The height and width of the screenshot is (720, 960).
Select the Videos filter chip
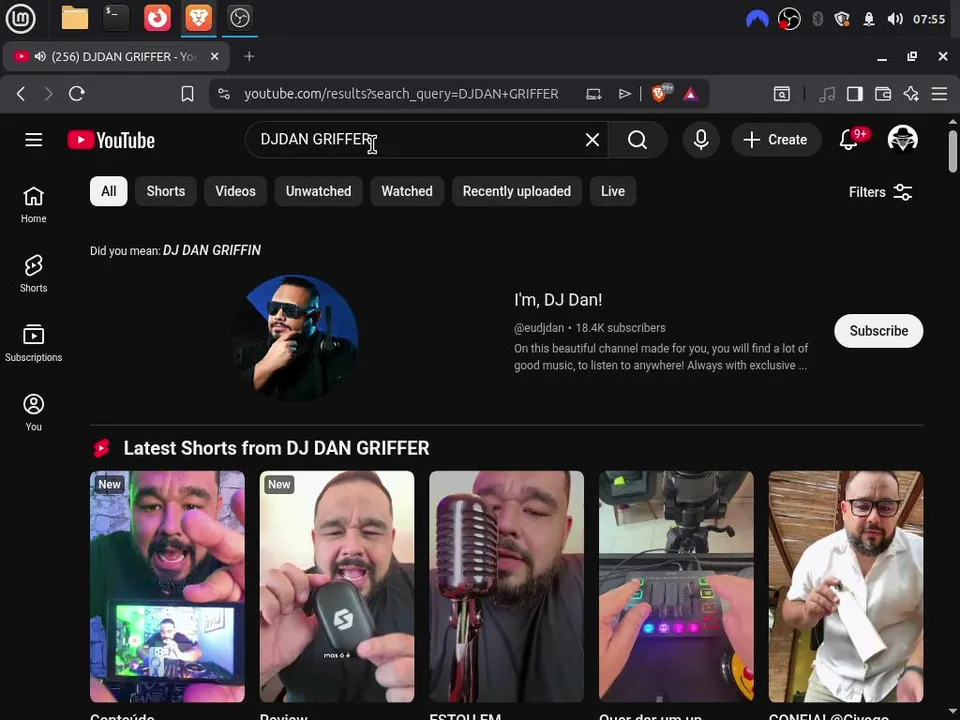pyautogui.click(x=235, y=191)
